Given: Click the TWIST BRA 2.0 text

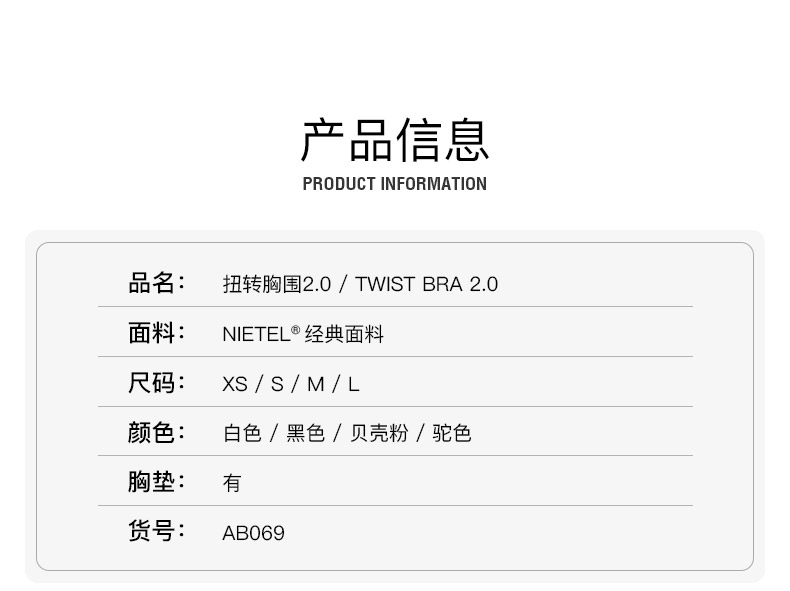Looking at the screenshot, I should click(426, 284).
